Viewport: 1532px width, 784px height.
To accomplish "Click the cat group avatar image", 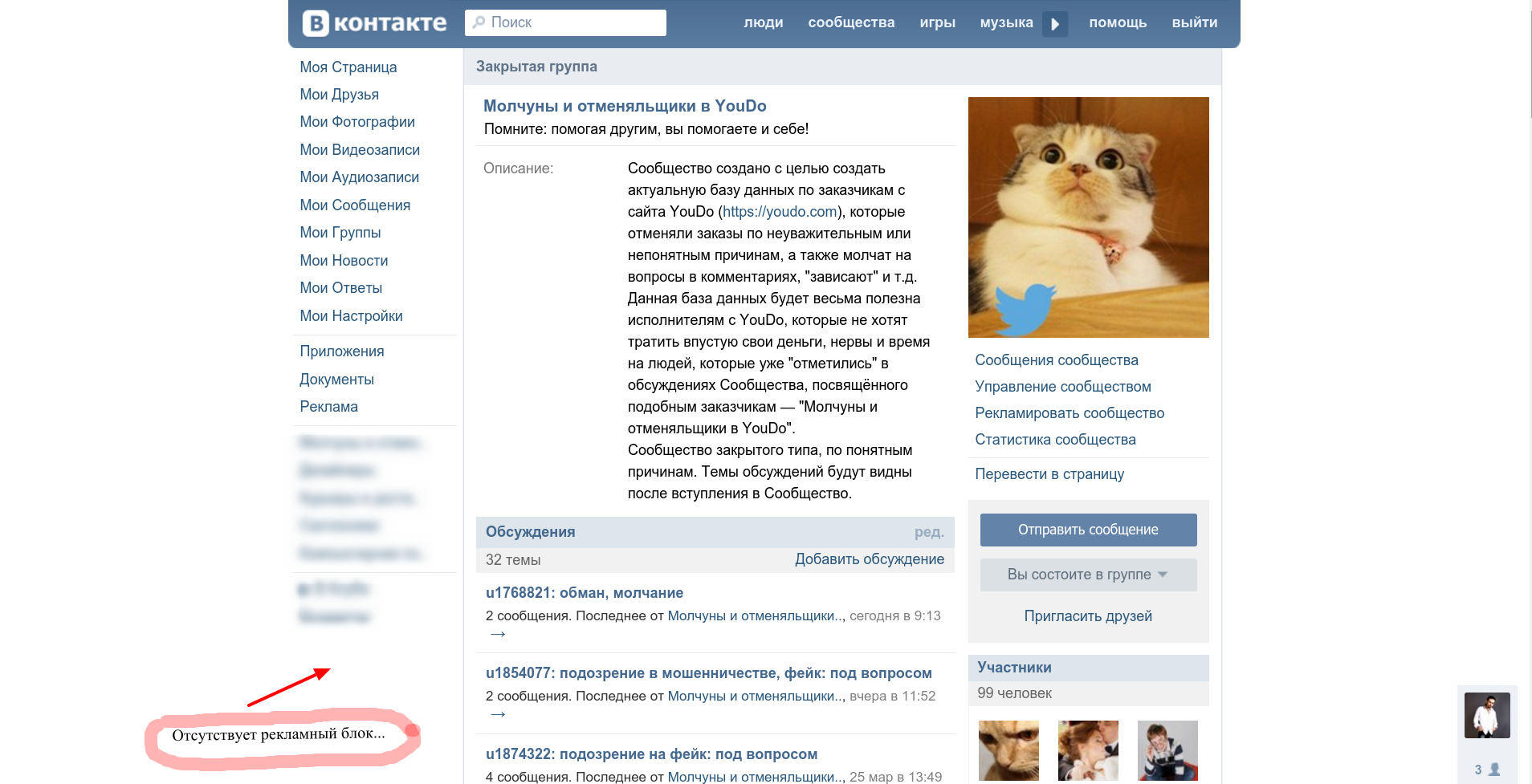I will [1088, 217].
